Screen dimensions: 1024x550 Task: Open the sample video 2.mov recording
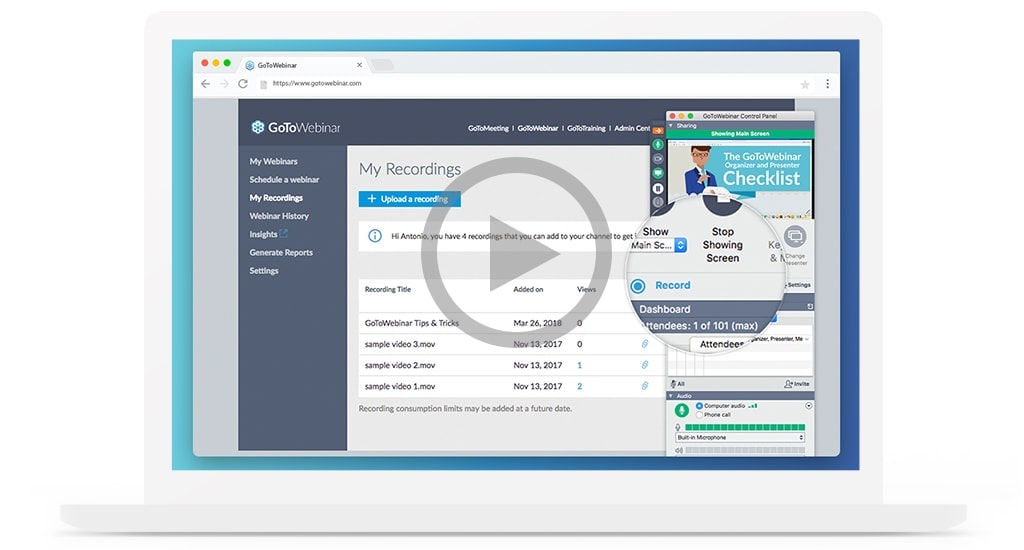(x=400, y=365)
